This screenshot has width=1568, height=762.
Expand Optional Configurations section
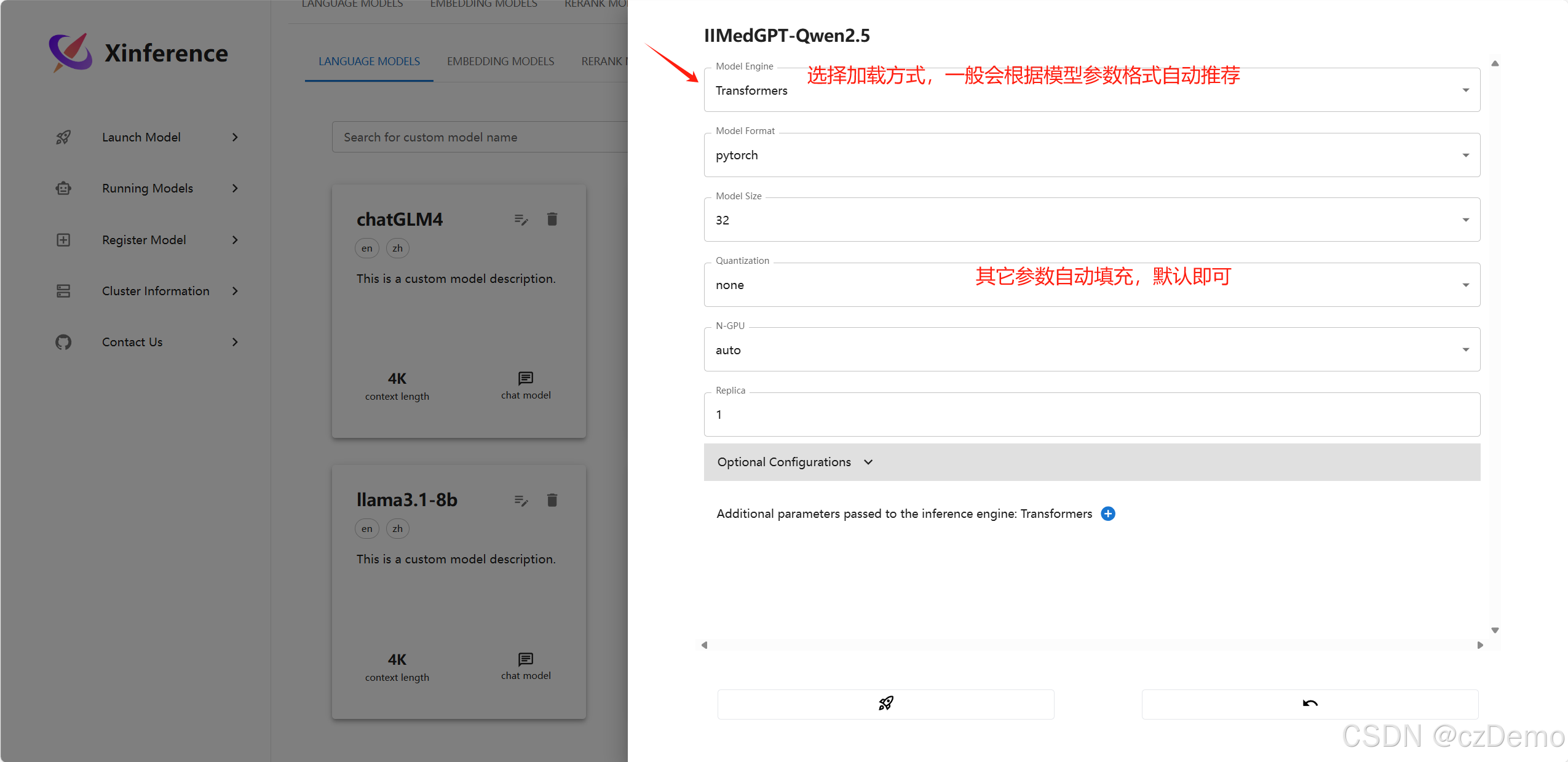pos(1091,462)
